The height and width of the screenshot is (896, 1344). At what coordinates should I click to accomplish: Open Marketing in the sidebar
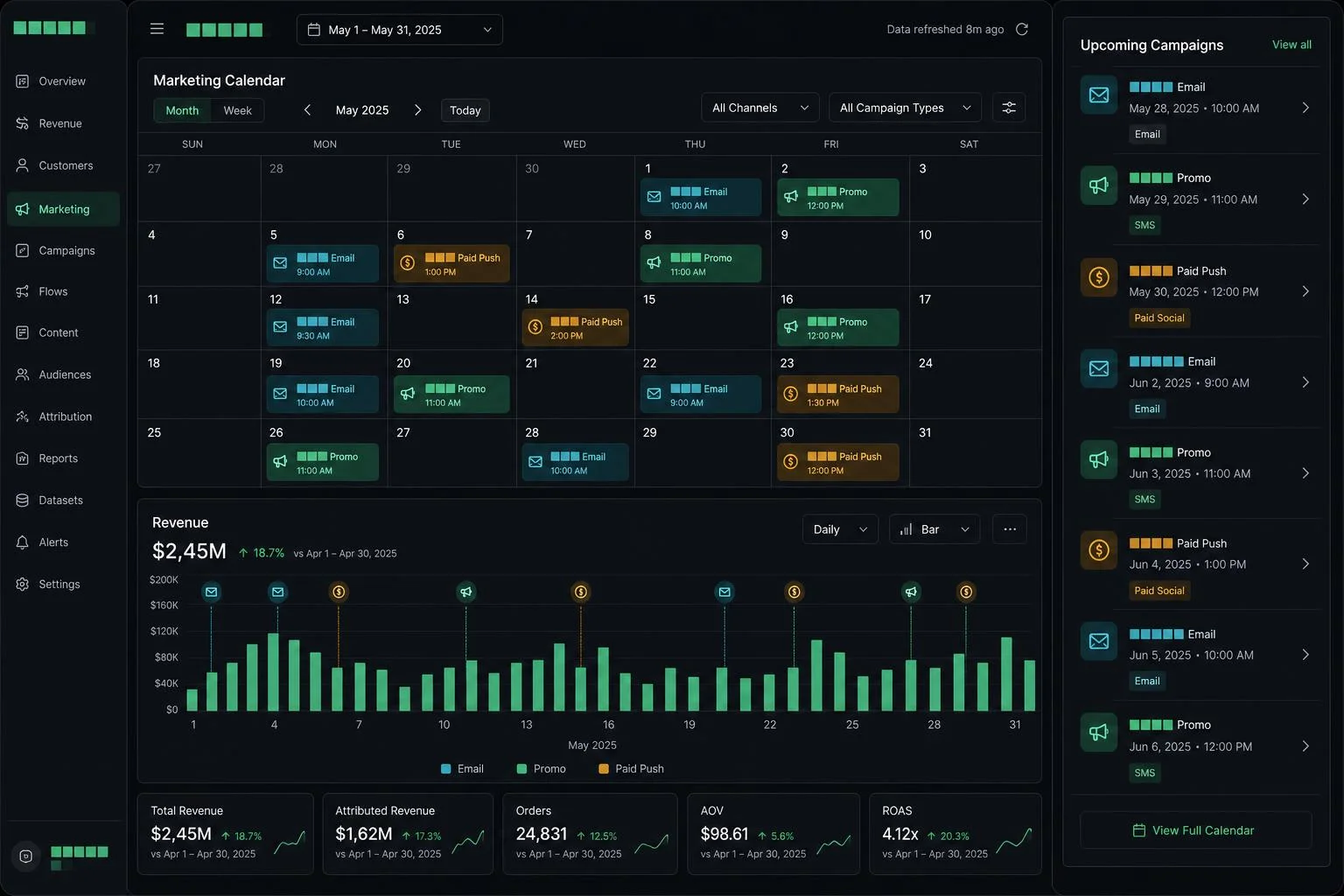click(x=64, y=209)
